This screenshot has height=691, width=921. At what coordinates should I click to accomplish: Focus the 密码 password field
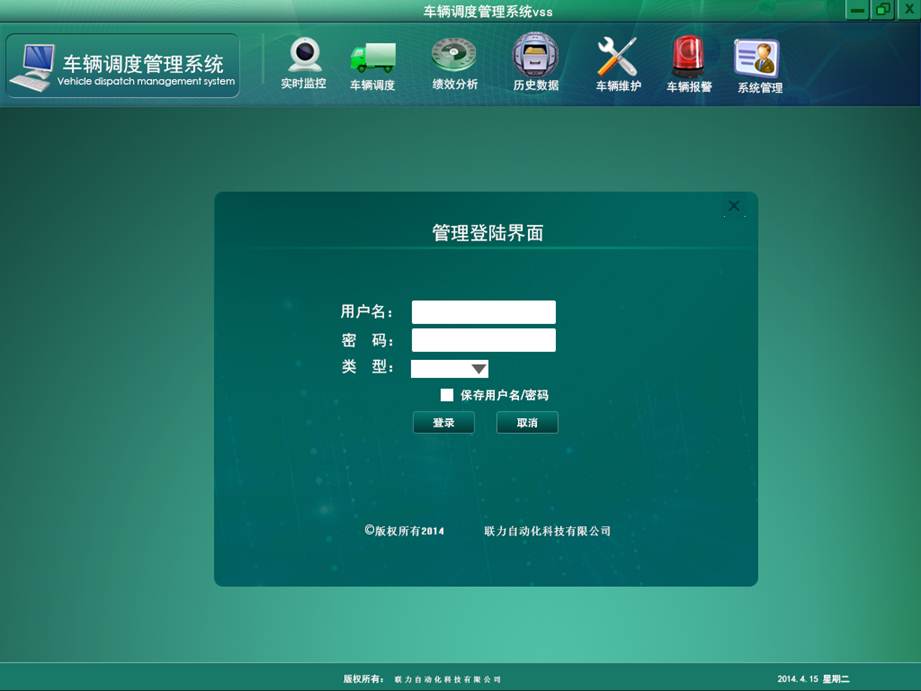tap(483, 340)
